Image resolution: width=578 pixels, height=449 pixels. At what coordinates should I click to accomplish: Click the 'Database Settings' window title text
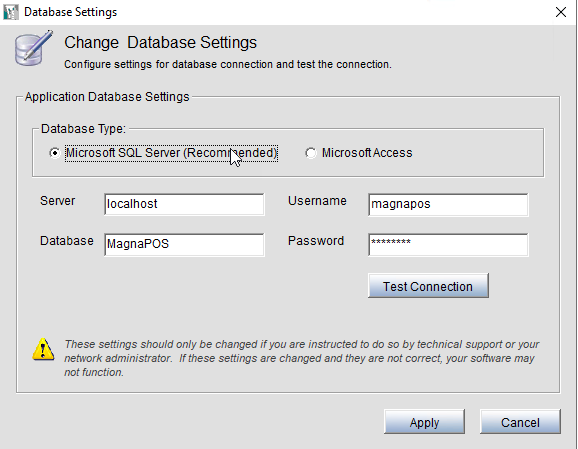coord(70,12)
